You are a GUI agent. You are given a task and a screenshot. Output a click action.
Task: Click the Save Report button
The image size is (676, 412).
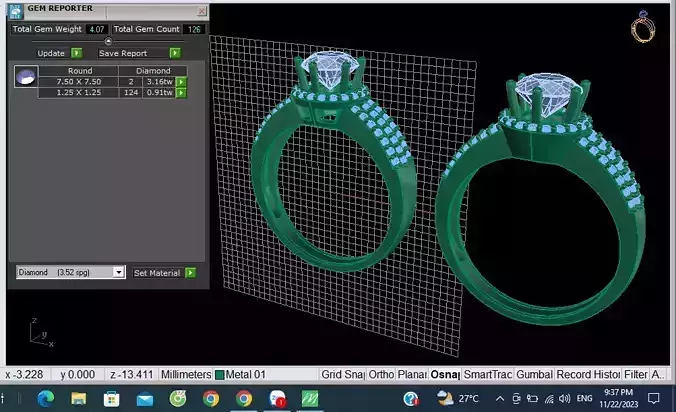123,53
